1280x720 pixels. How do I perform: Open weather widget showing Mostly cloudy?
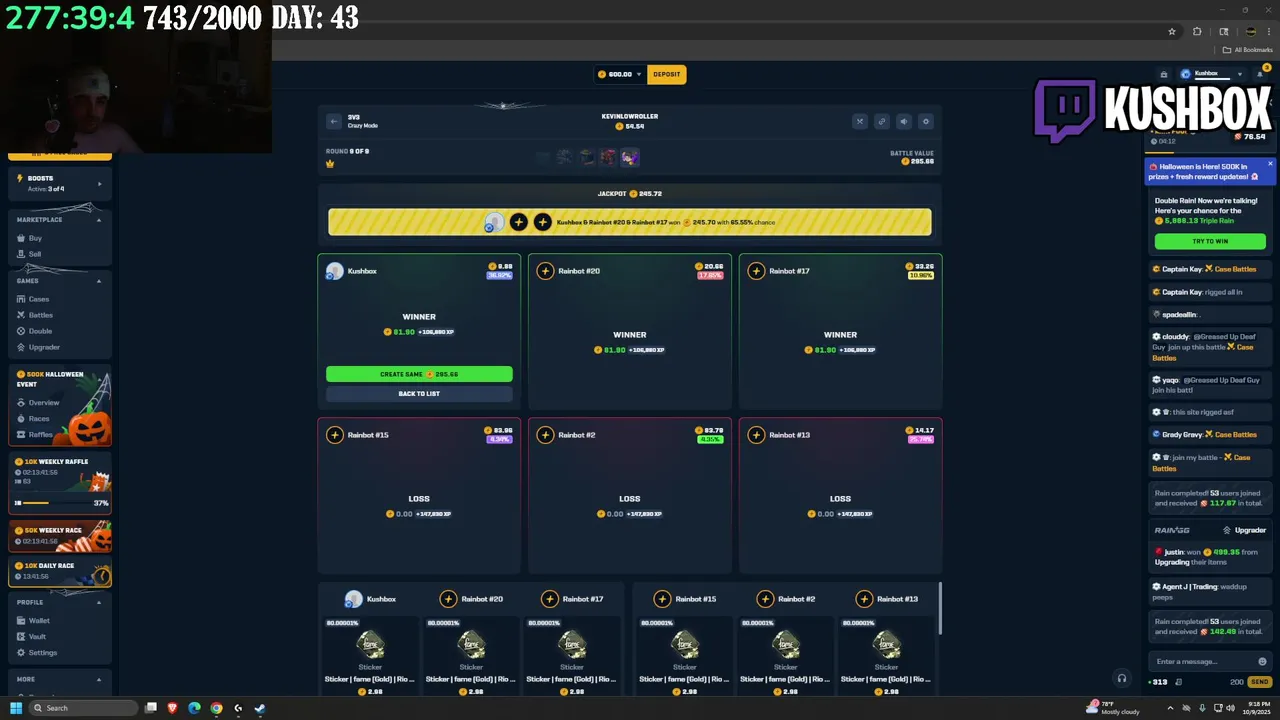[1113, 708]
